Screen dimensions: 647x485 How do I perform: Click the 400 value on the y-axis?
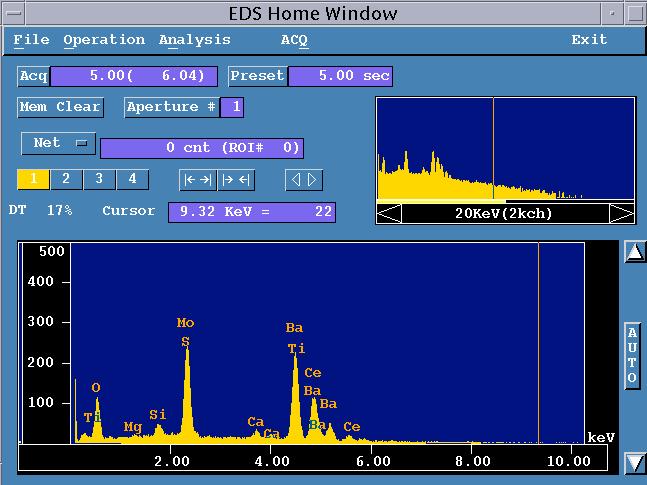[x=40, y=282]
